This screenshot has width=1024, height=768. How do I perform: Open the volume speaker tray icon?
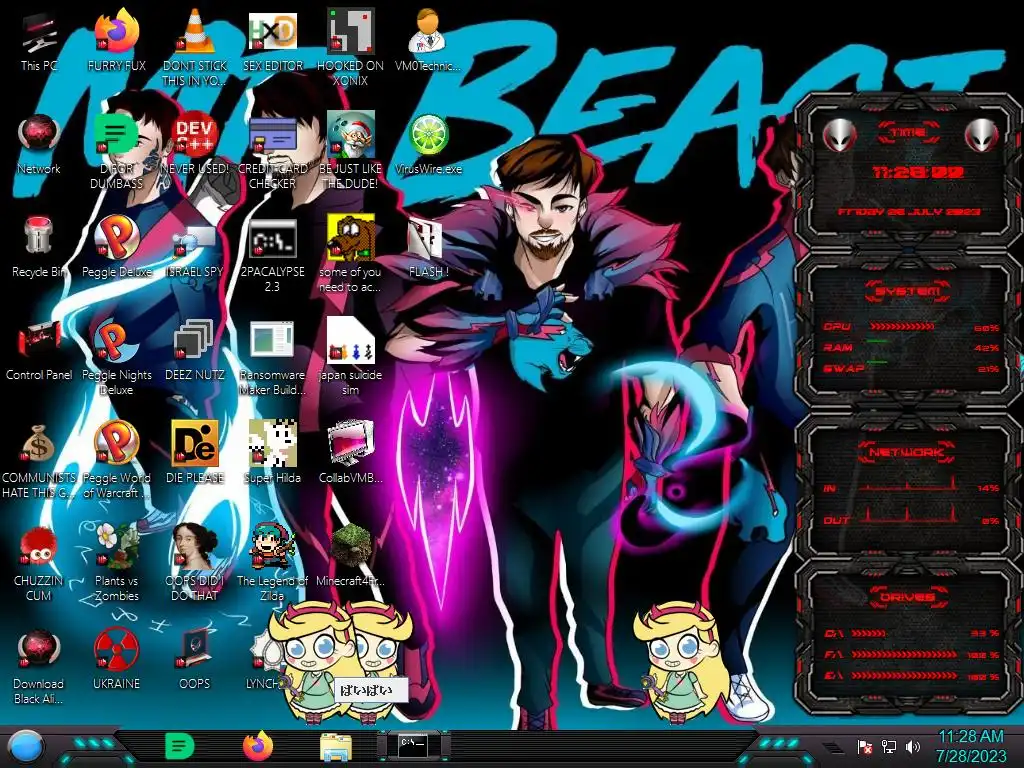(912, 746)
